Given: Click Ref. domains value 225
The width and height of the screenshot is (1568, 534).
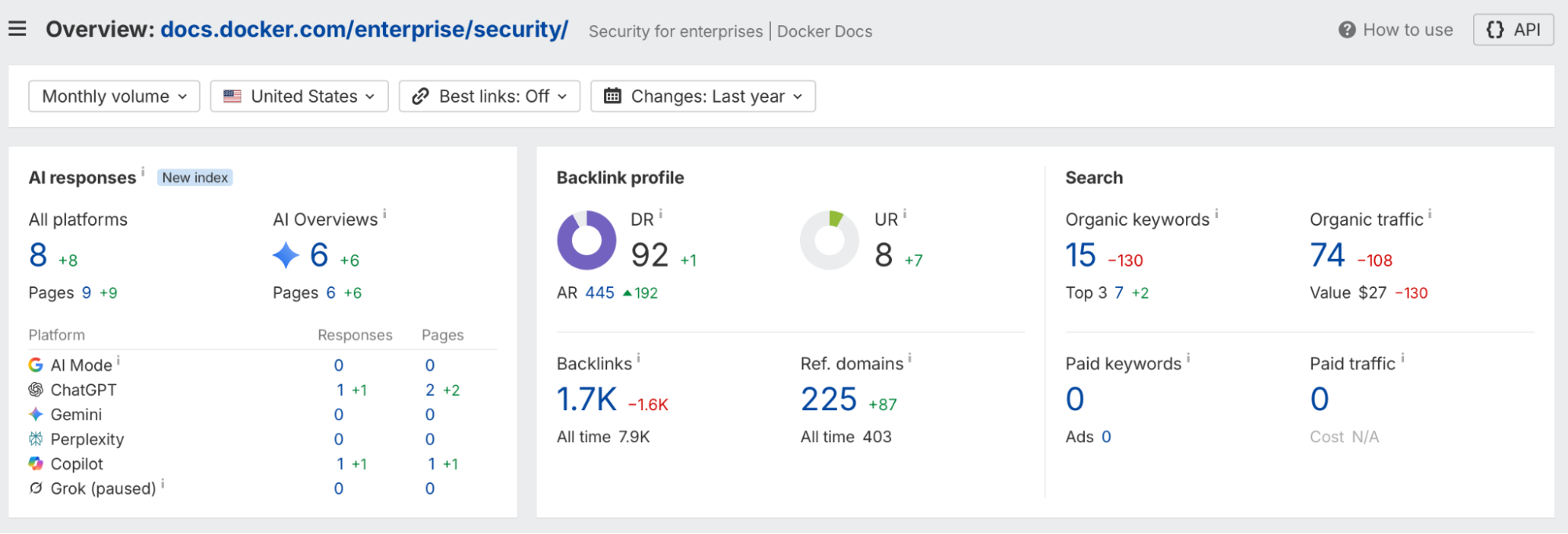Looking at the screenshot, I should click(829, 400).
